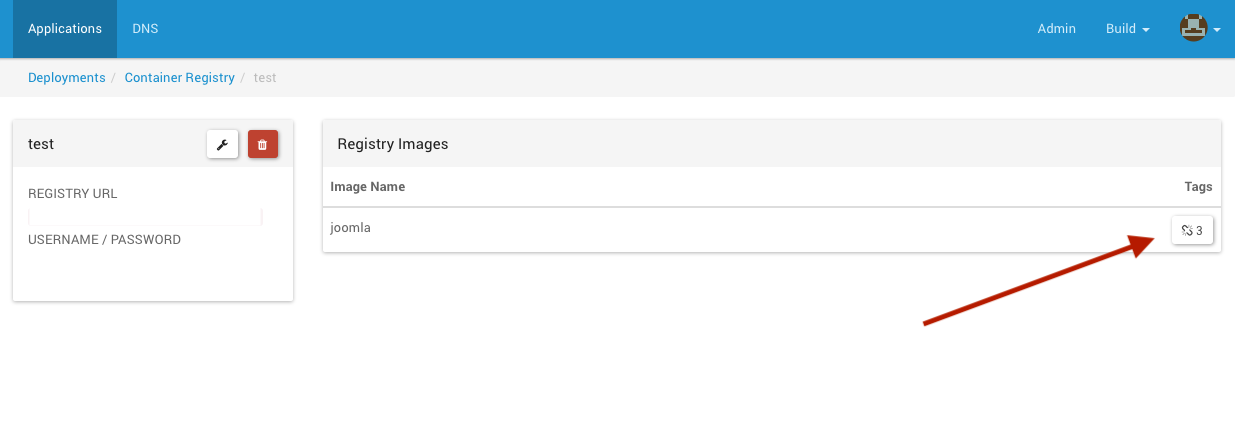Switch to the Applications tab
1235x427 pixels.
[x=65, y=29]
